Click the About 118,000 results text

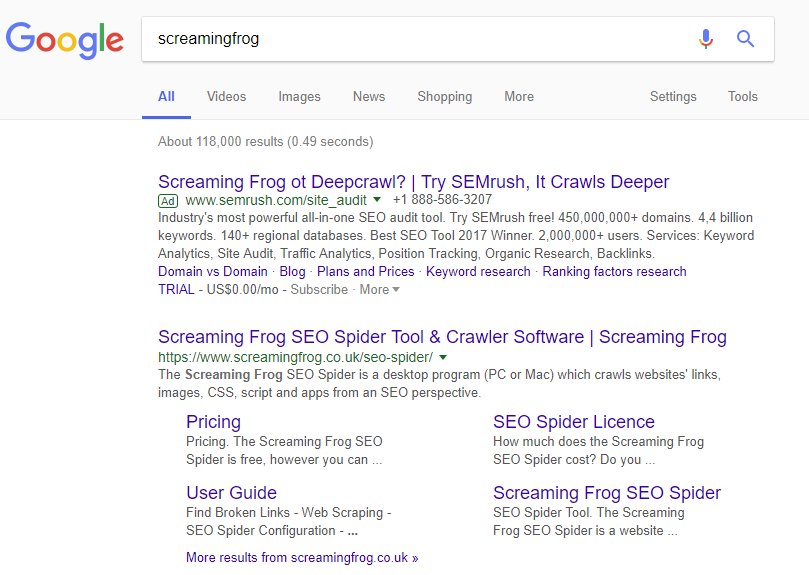point(265,141)
